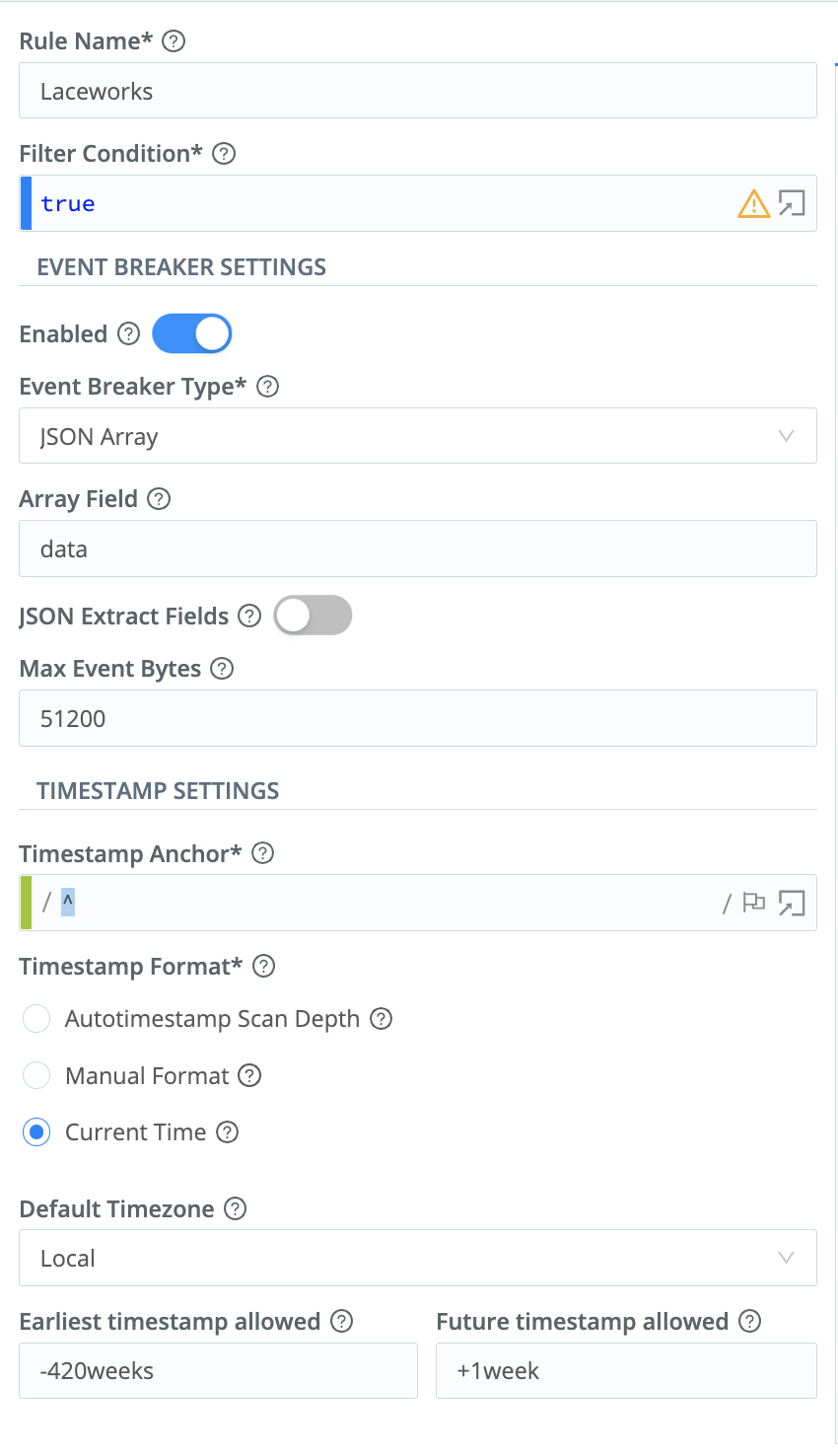Open the Array Field help tooltip
The image size is (838, 1456).
[159, 499]
